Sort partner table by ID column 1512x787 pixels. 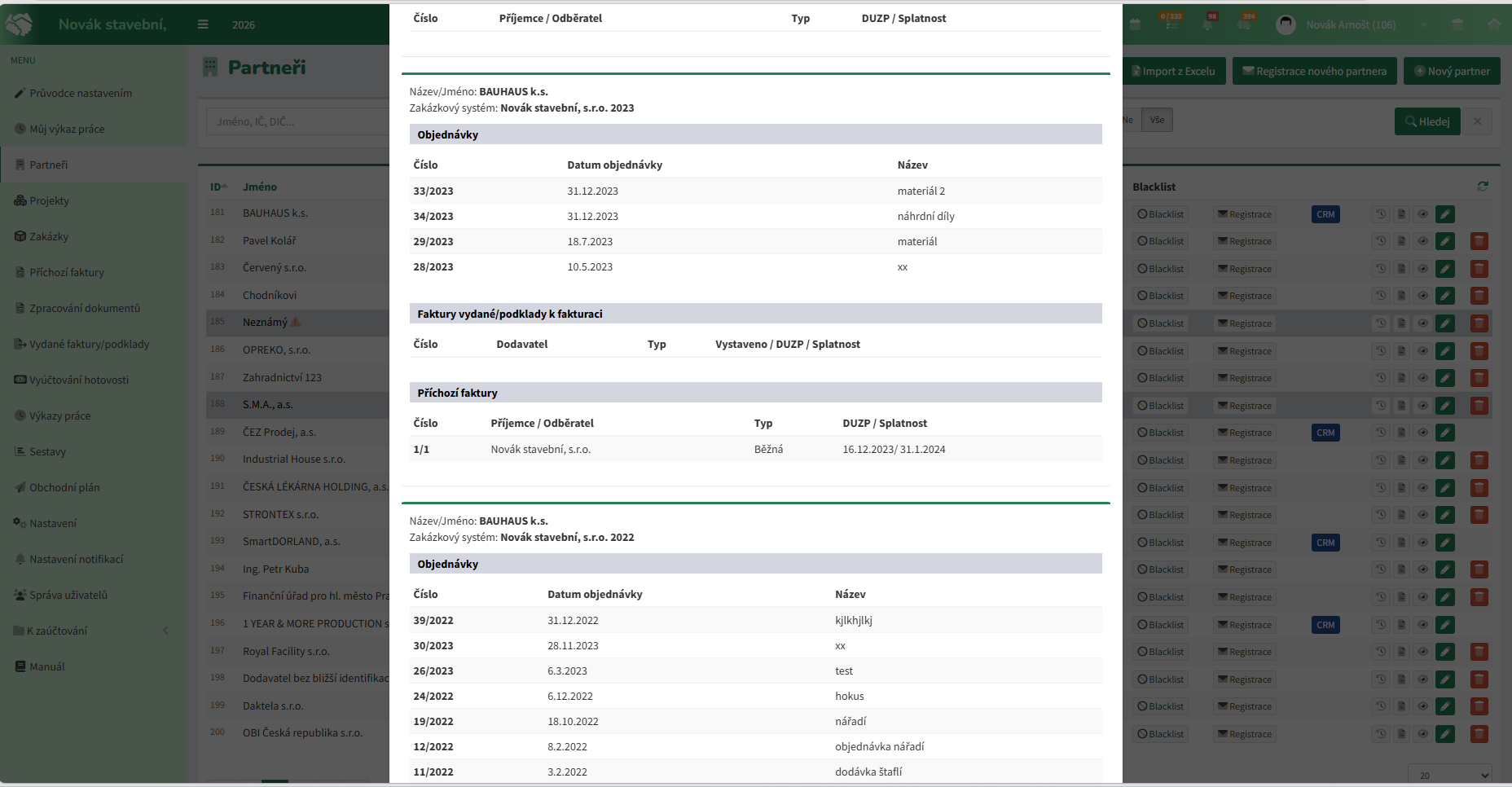(218, 187)
